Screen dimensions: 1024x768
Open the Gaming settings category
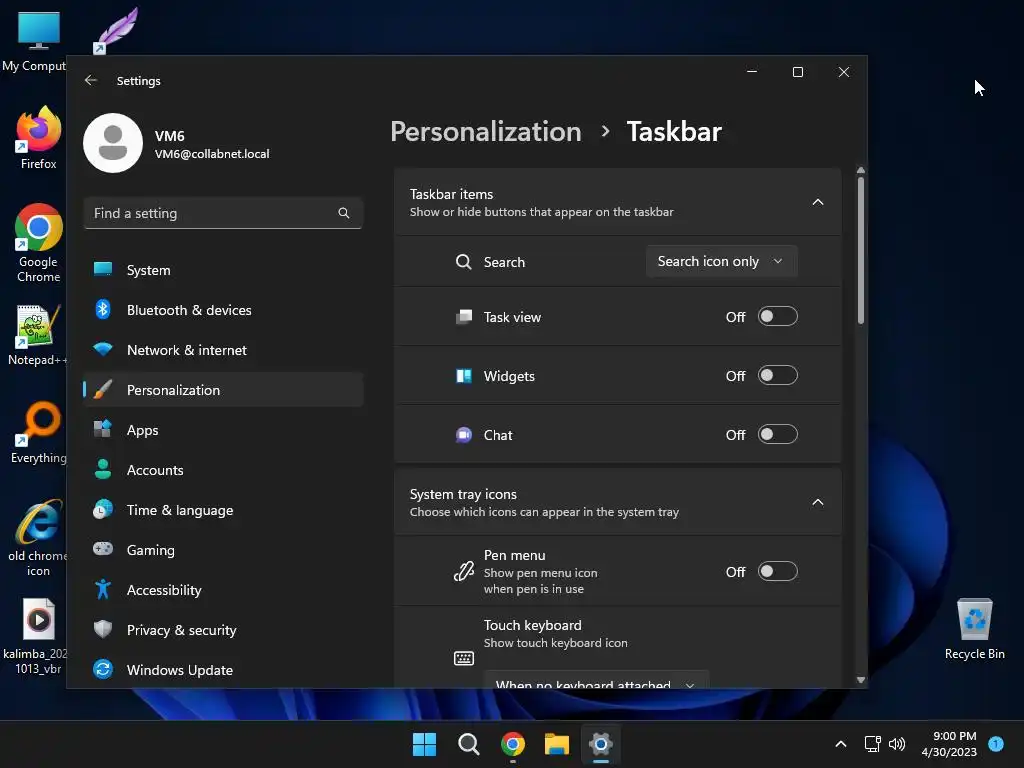pos(223,550)
